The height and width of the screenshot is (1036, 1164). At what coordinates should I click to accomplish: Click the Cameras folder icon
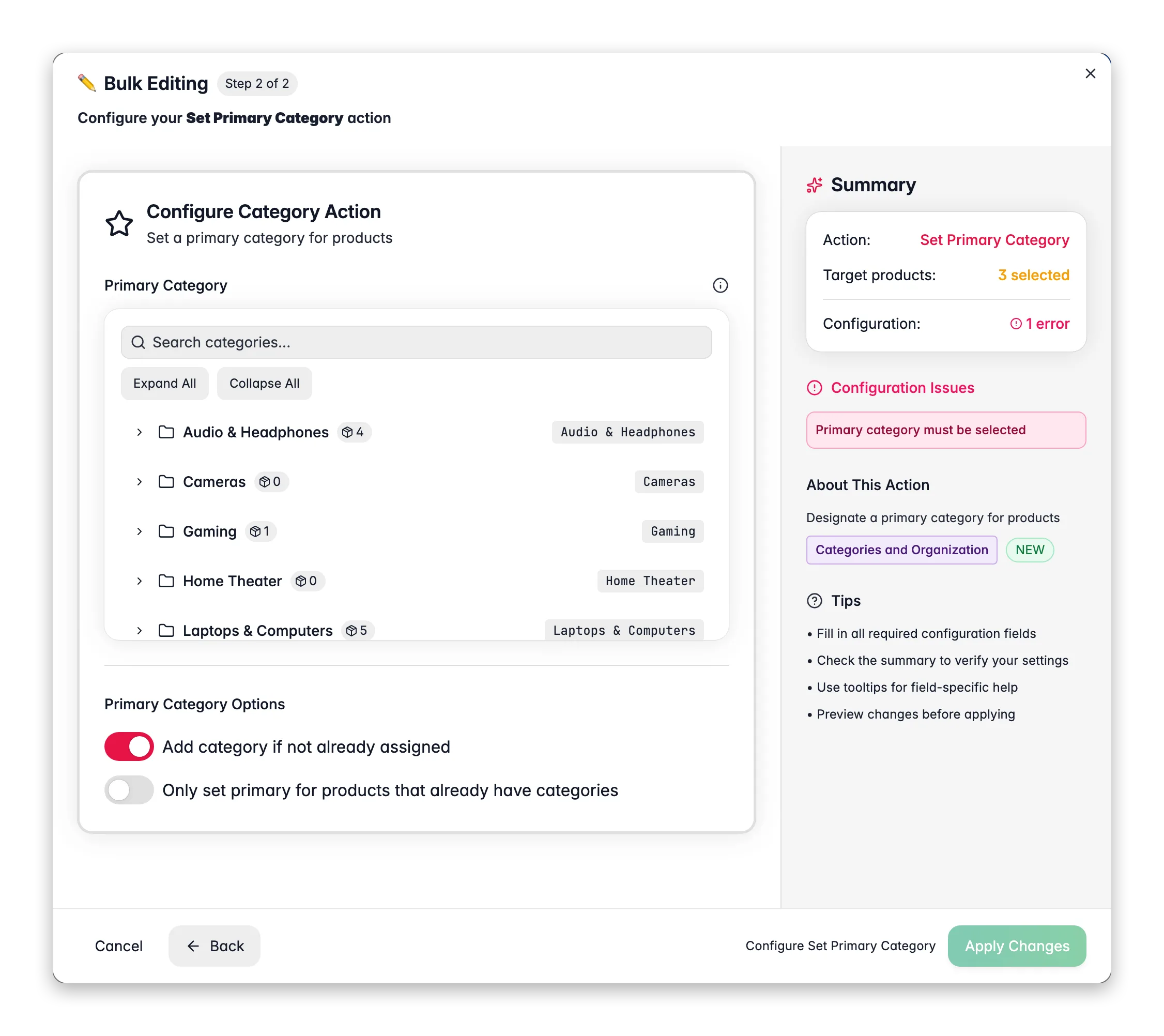[x=166, y=482]
